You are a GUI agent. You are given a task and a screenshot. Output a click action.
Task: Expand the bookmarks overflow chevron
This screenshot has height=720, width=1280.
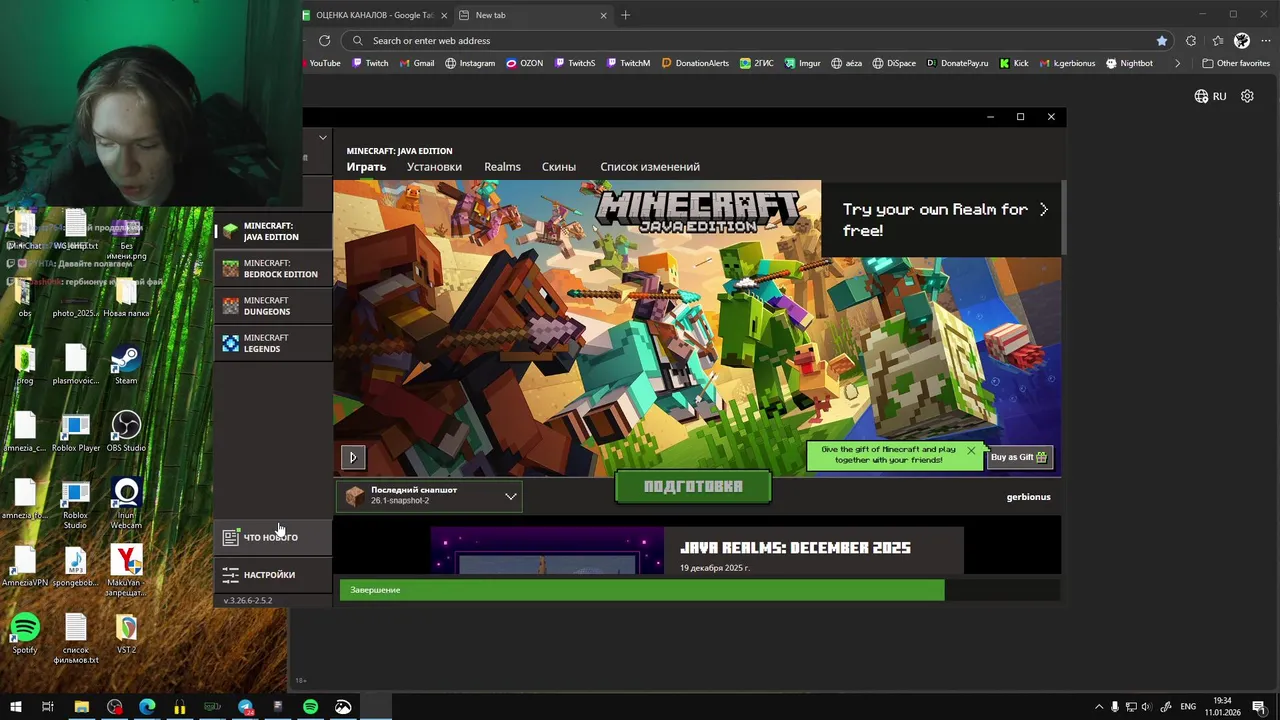click(1177, 63)
